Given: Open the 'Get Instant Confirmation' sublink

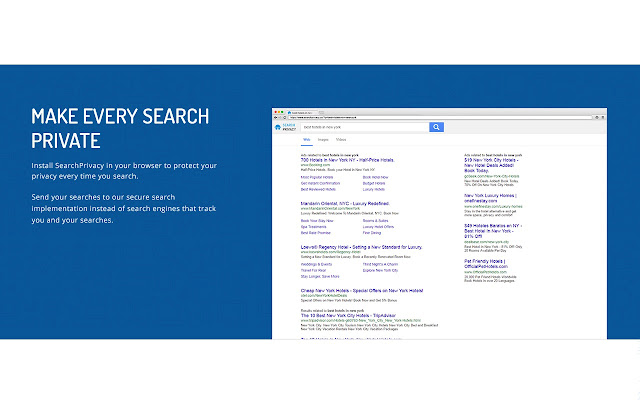Looking at the screenshot, I should pyautogui.click(x=320, y=184).
